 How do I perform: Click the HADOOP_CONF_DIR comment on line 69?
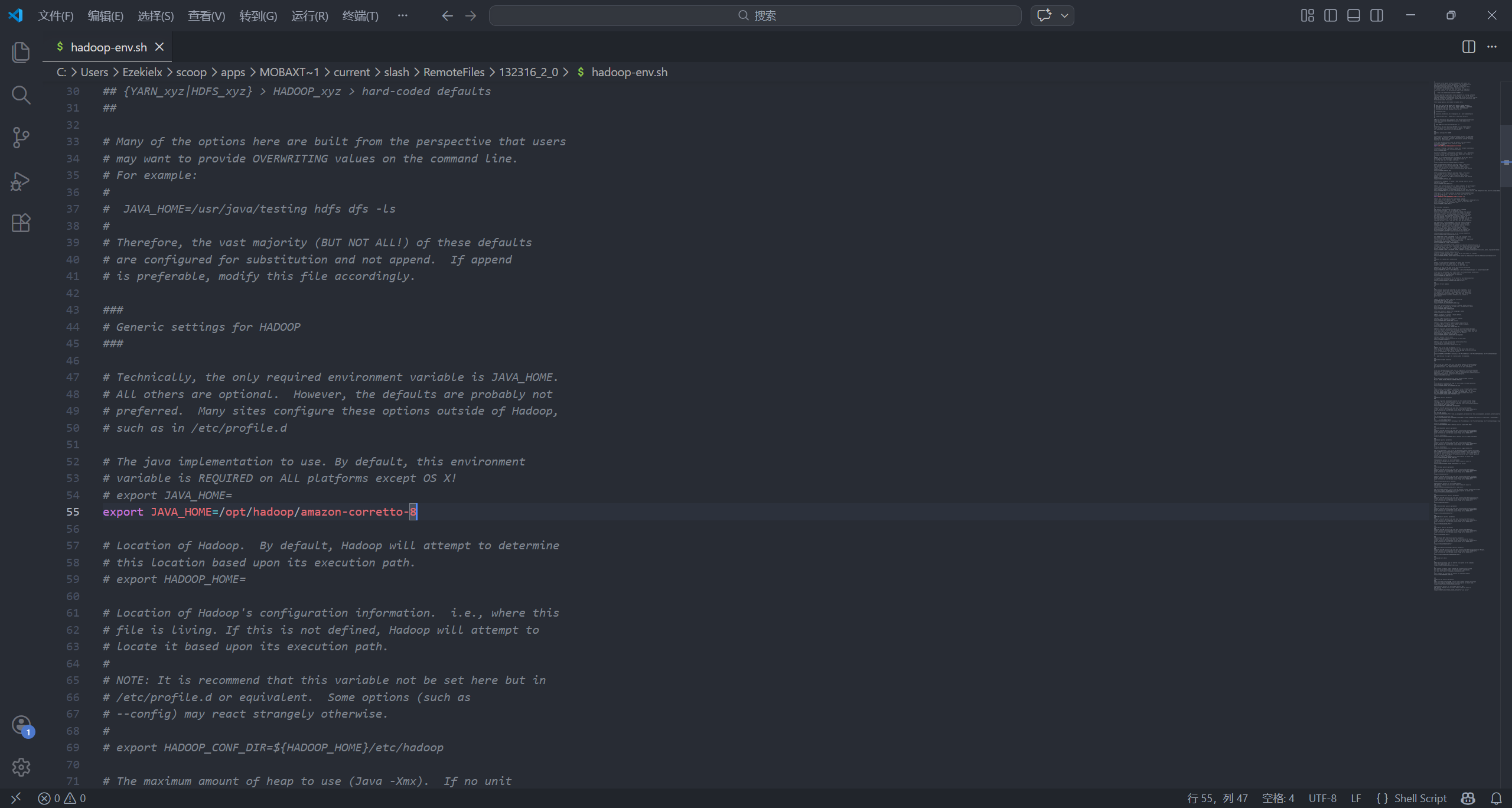click(273, 747)
